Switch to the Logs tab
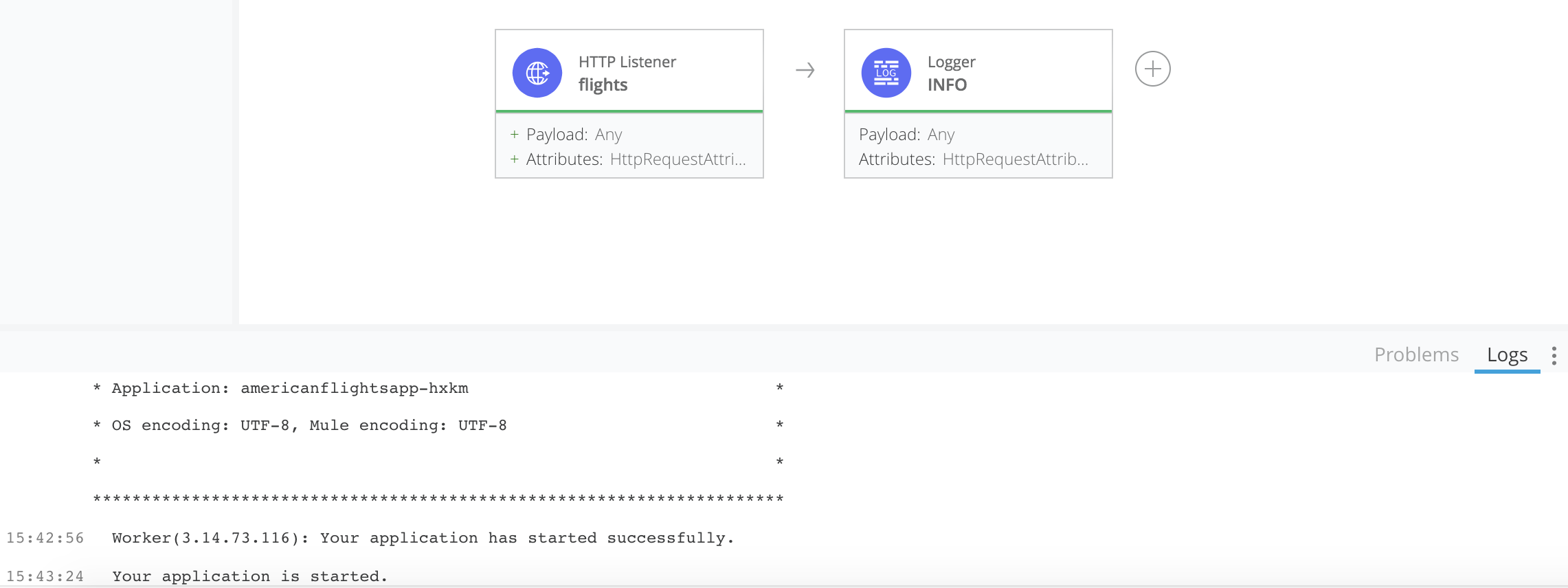 [x=1507, y=354]
